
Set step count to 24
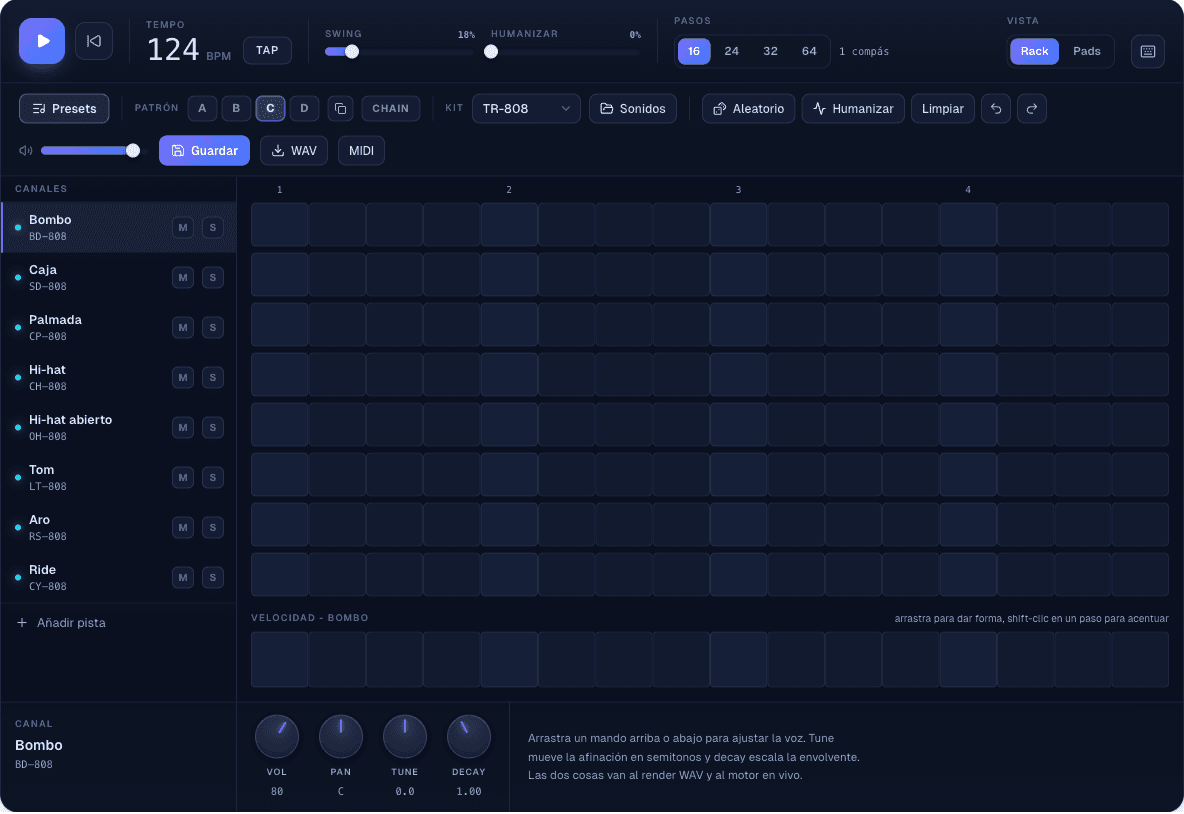click(732, 51)
